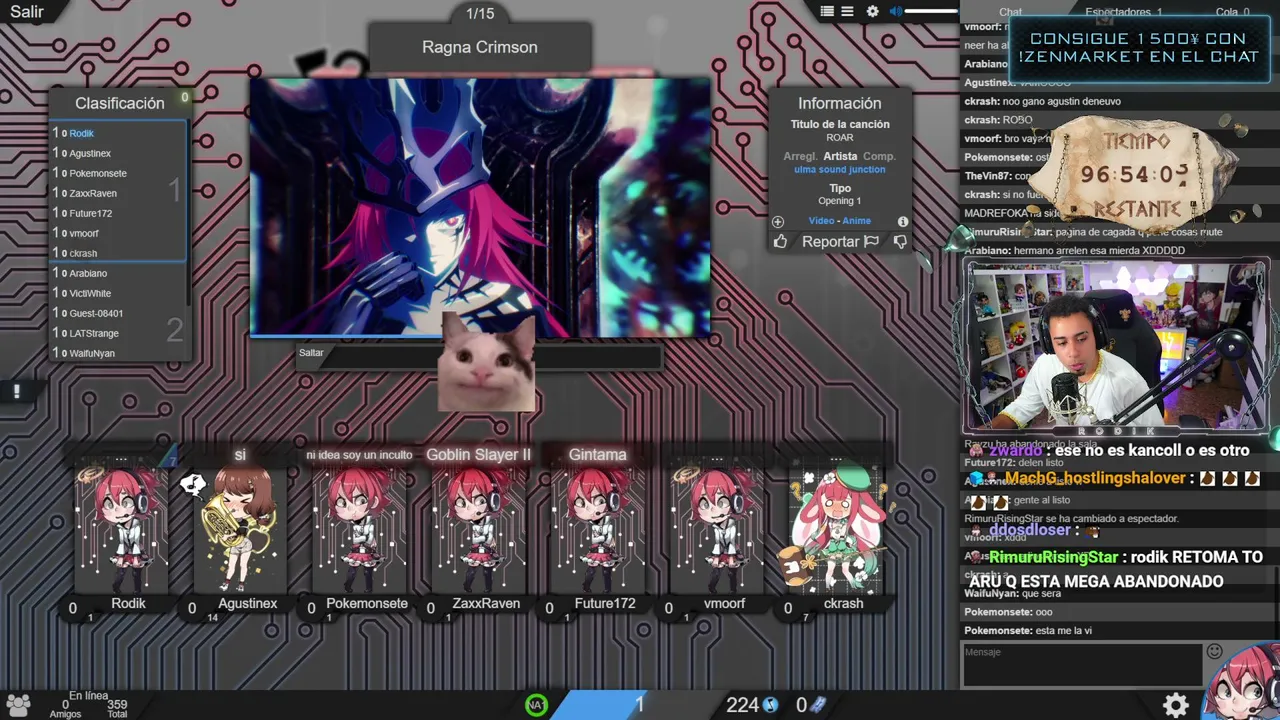Click the exclamation alert icon at left edge
The height and width of the screenshot is (720, 1280).
pyautogui.click(x=16, y=392)
